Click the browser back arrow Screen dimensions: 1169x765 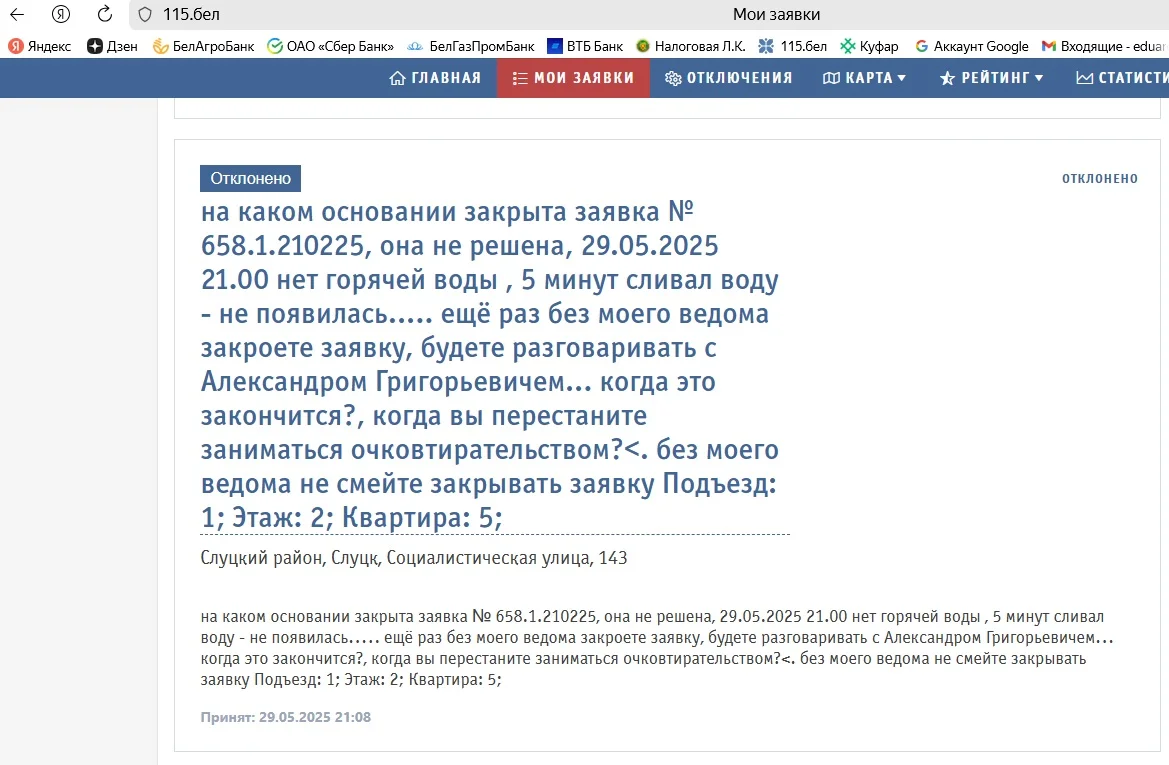pyautogui.click(x=17, y=14)
